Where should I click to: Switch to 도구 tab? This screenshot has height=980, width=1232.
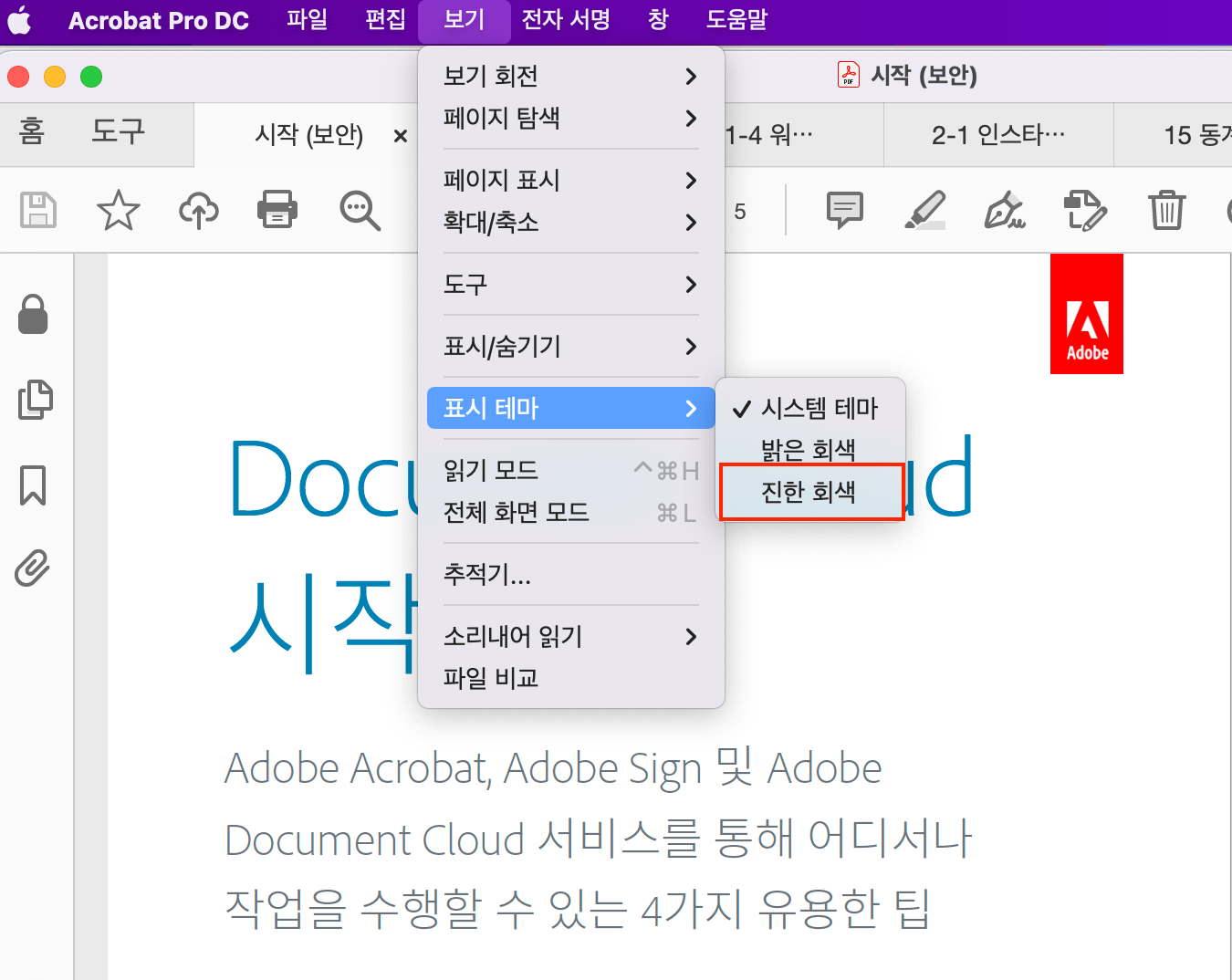[x=119, y=133]
